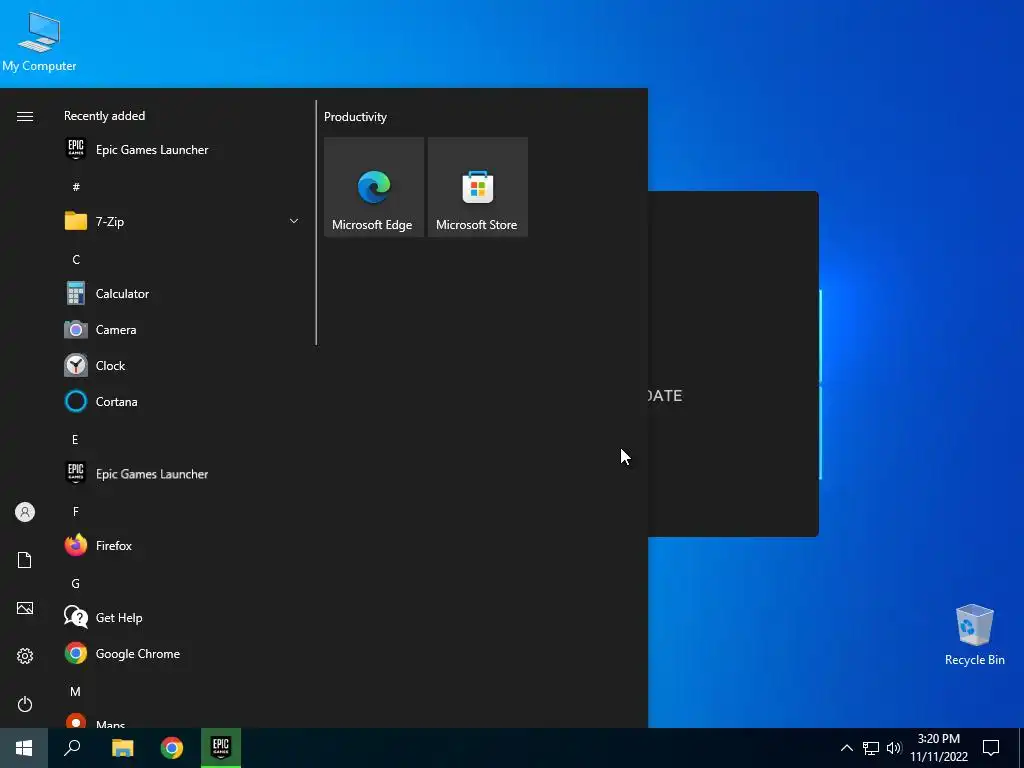Click the Power button in Start
The image size is (1024, 768).
25,704
